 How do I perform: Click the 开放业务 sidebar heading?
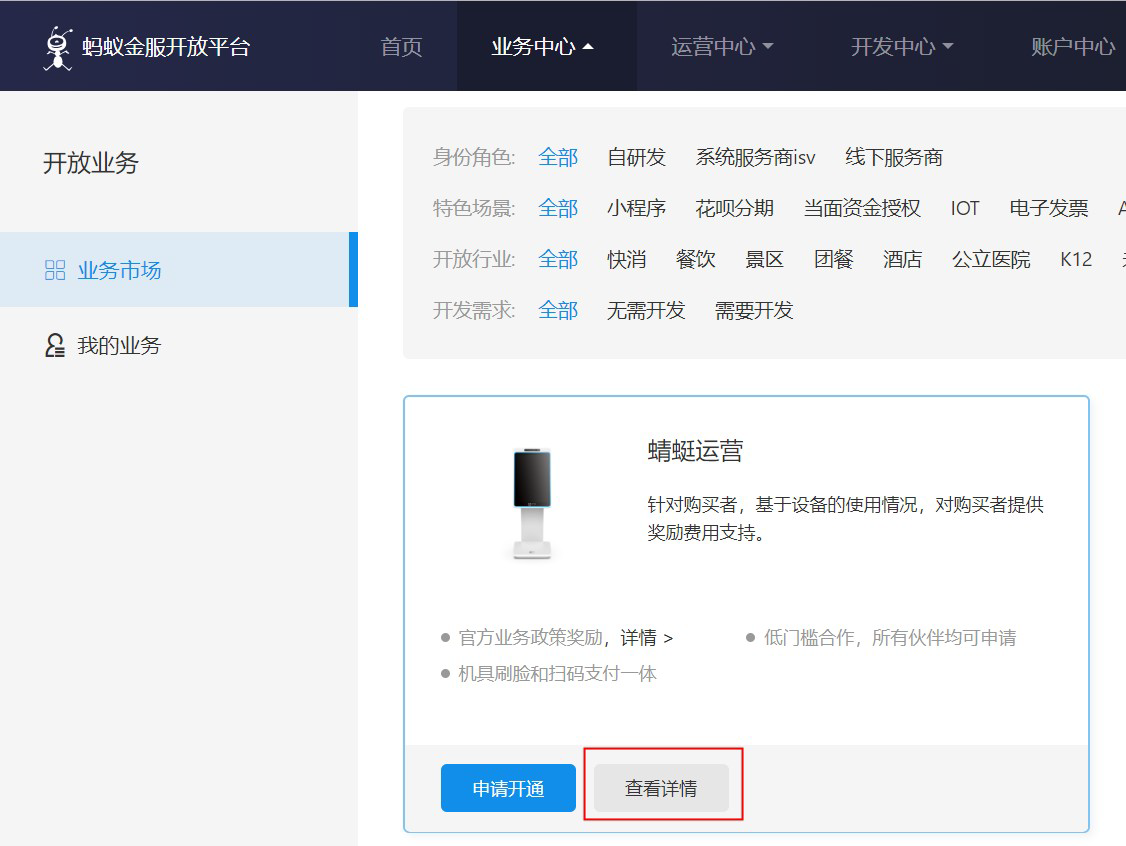[90, 163]
